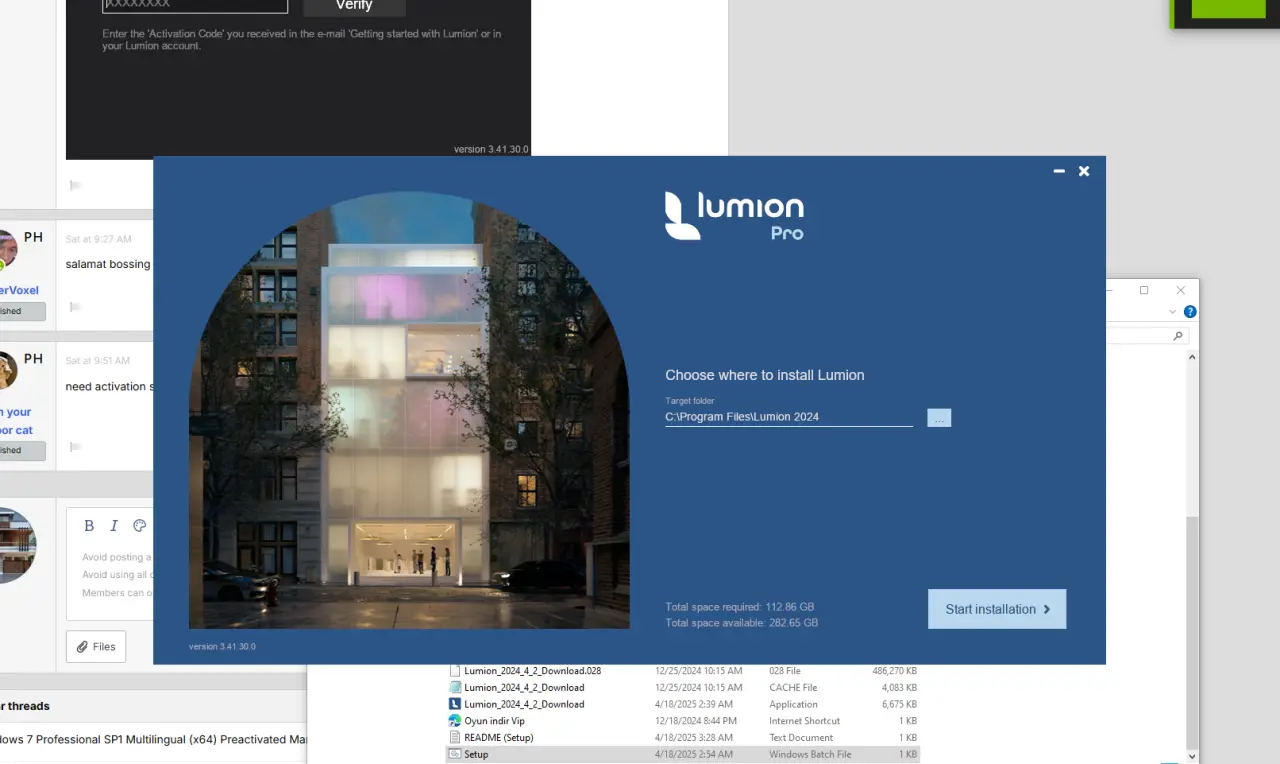Apply italic formatting in forum reply editor
This screenshot has width=1280, height=764.
(114, 526)
